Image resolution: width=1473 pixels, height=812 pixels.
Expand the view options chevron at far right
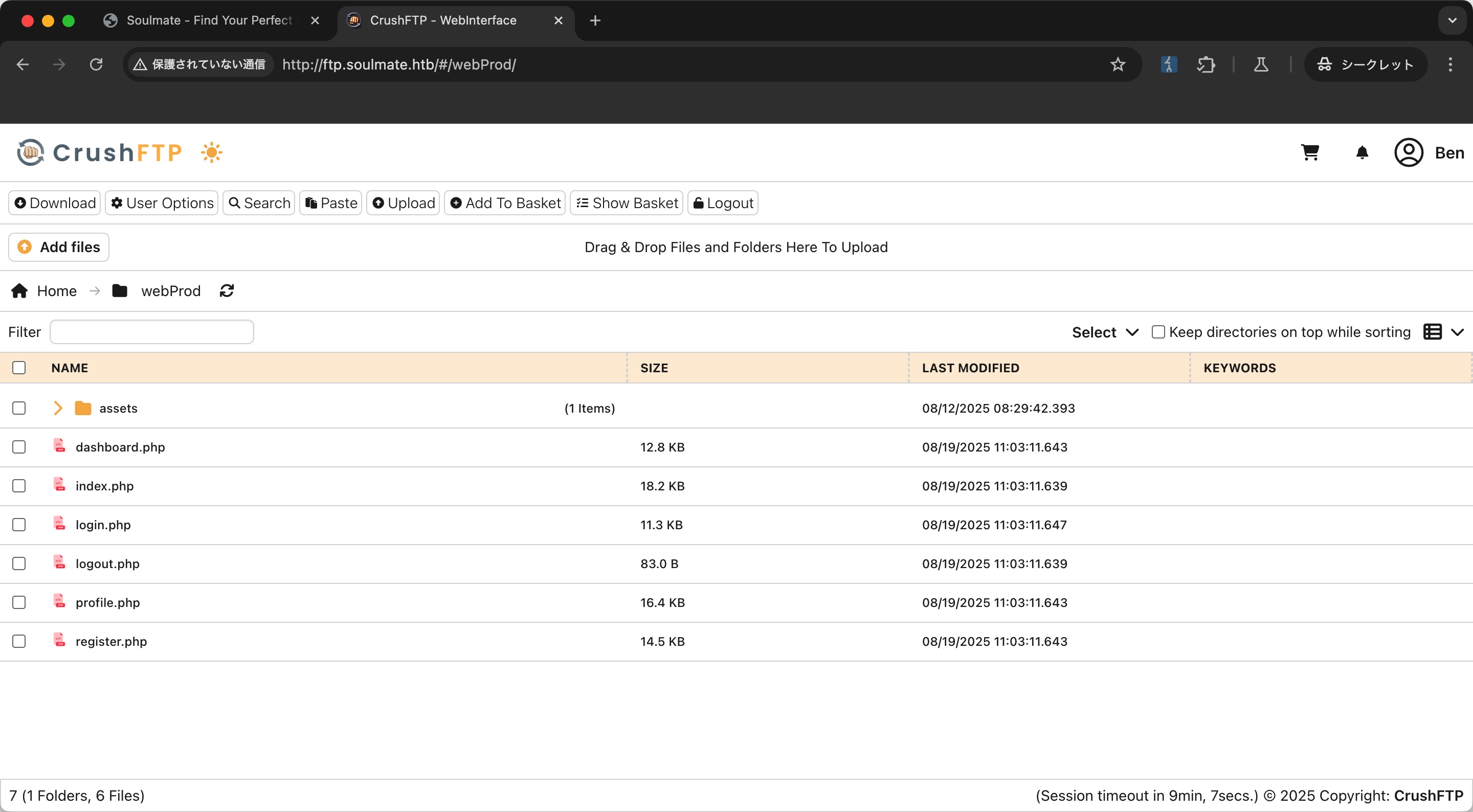1458,332
